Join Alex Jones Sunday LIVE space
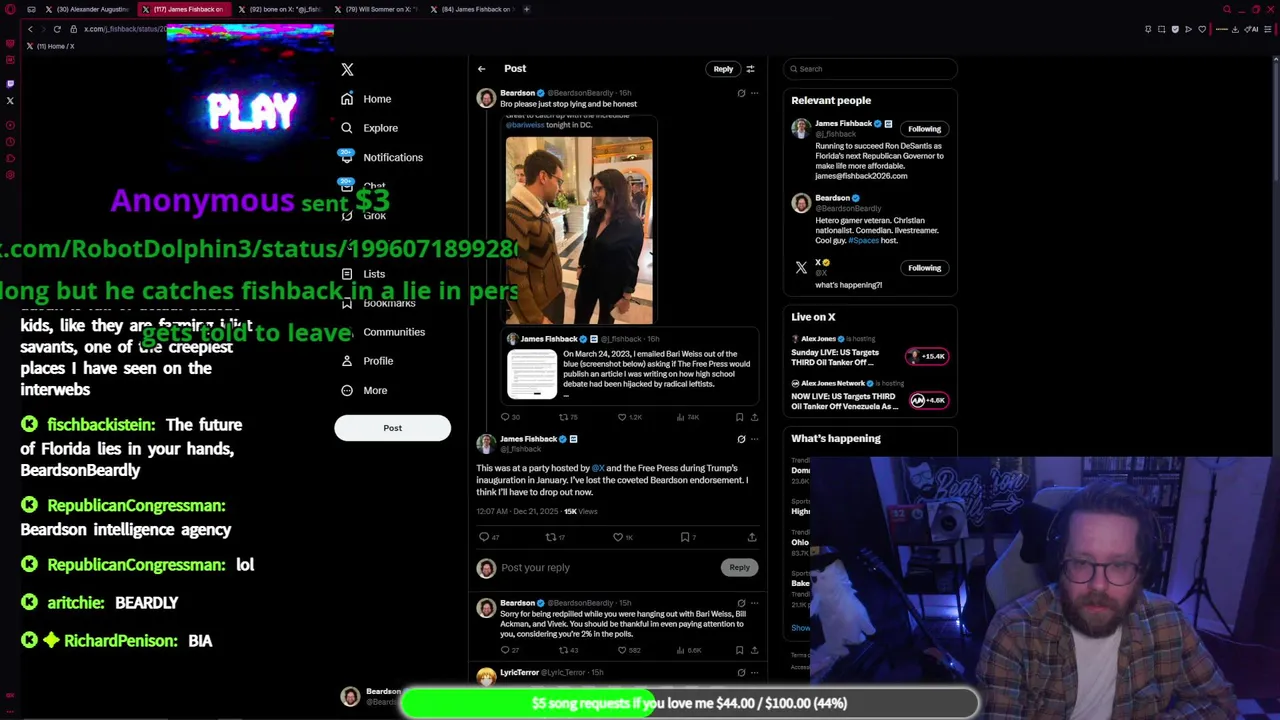This screenshot has height=720, width=1280. (x=927, y=356)
